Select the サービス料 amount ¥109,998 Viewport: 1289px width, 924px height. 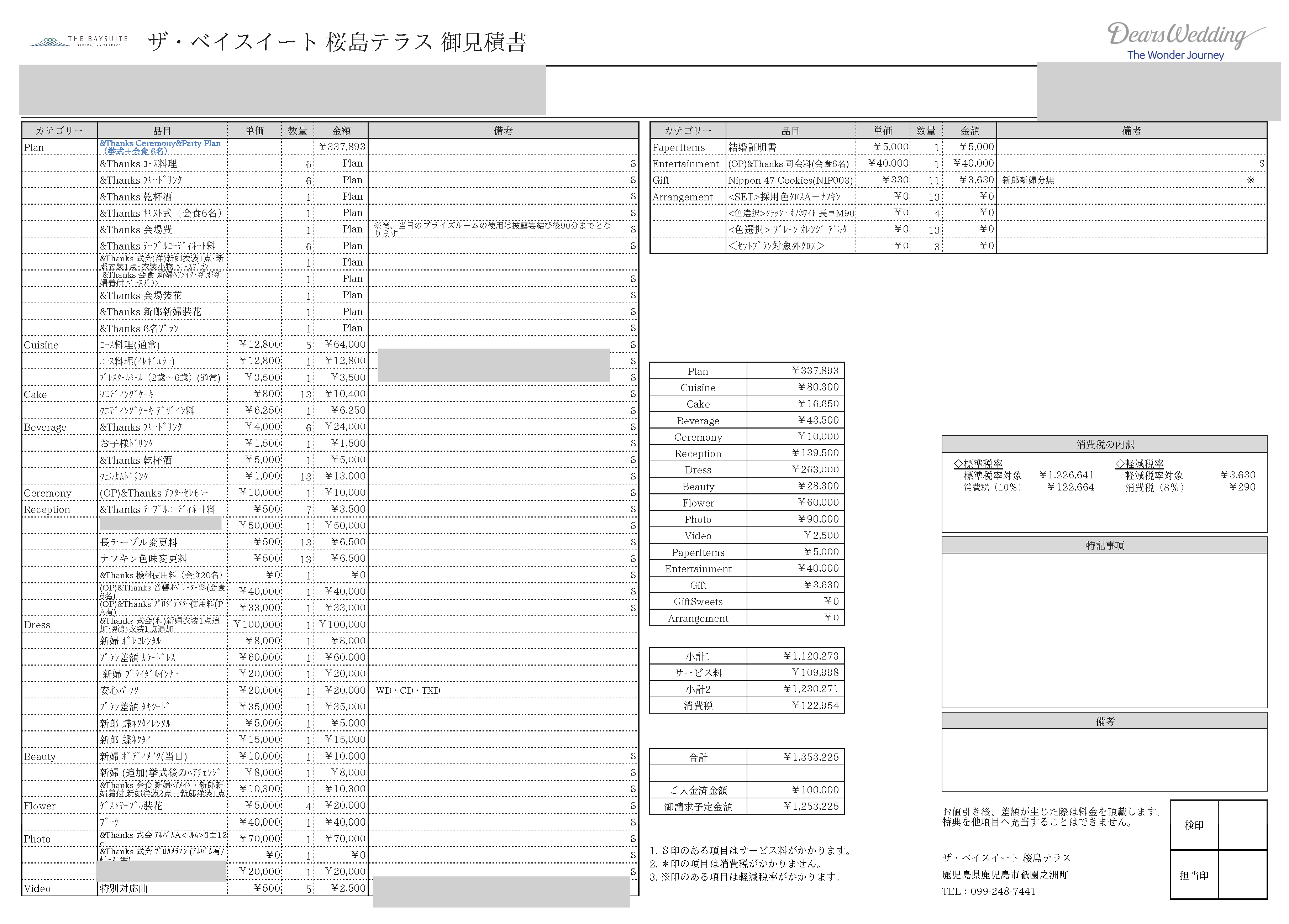[815, 672]
